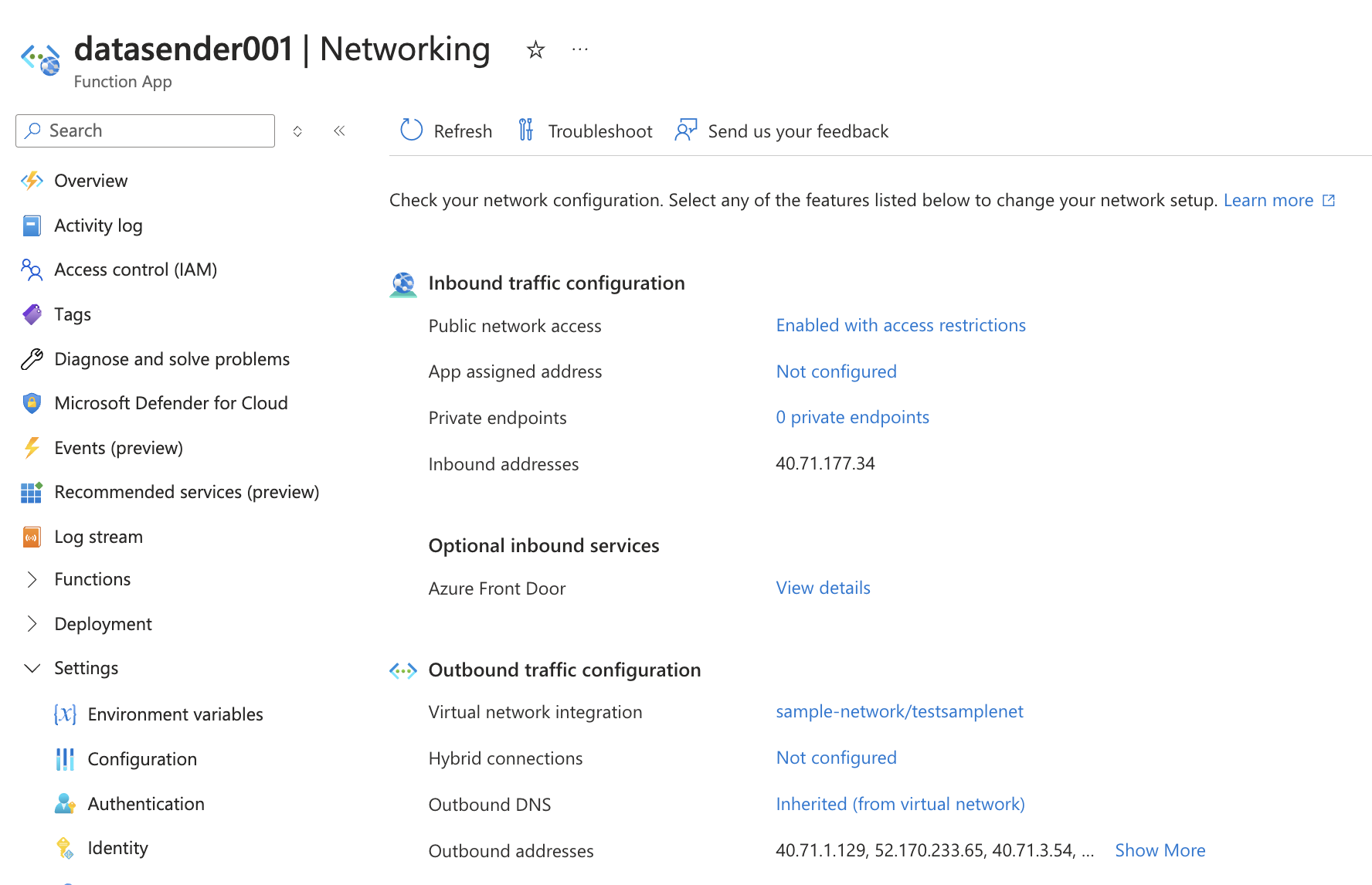Click the Refresh button label
This screenshot has width=1372, height=885.
coord(463,131)
